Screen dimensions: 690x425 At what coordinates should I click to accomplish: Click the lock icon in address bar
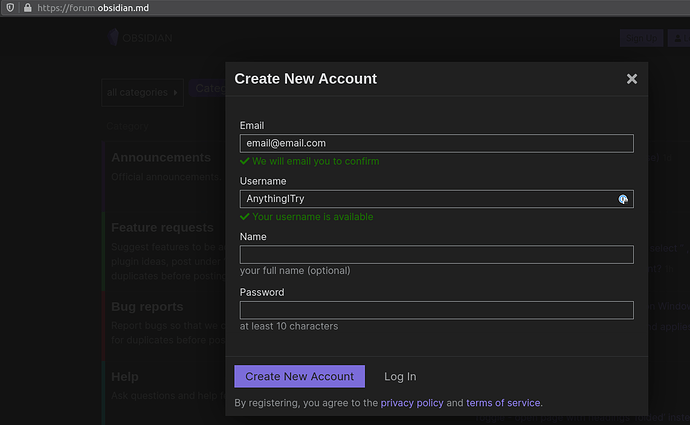[x=27, y=7]
